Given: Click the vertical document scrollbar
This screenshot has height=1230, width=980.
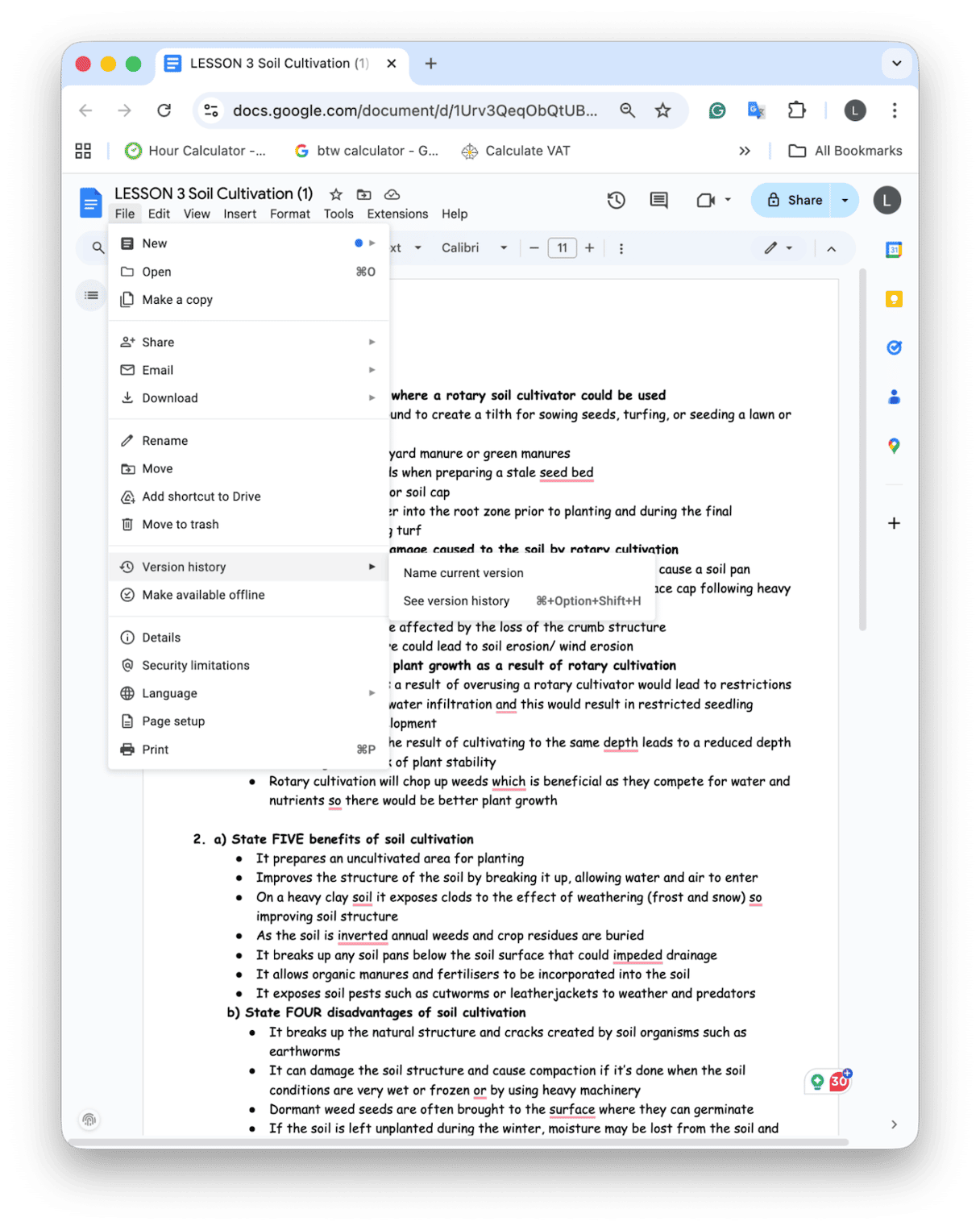Looking at the screenshot, I should [x=862, y=451].
